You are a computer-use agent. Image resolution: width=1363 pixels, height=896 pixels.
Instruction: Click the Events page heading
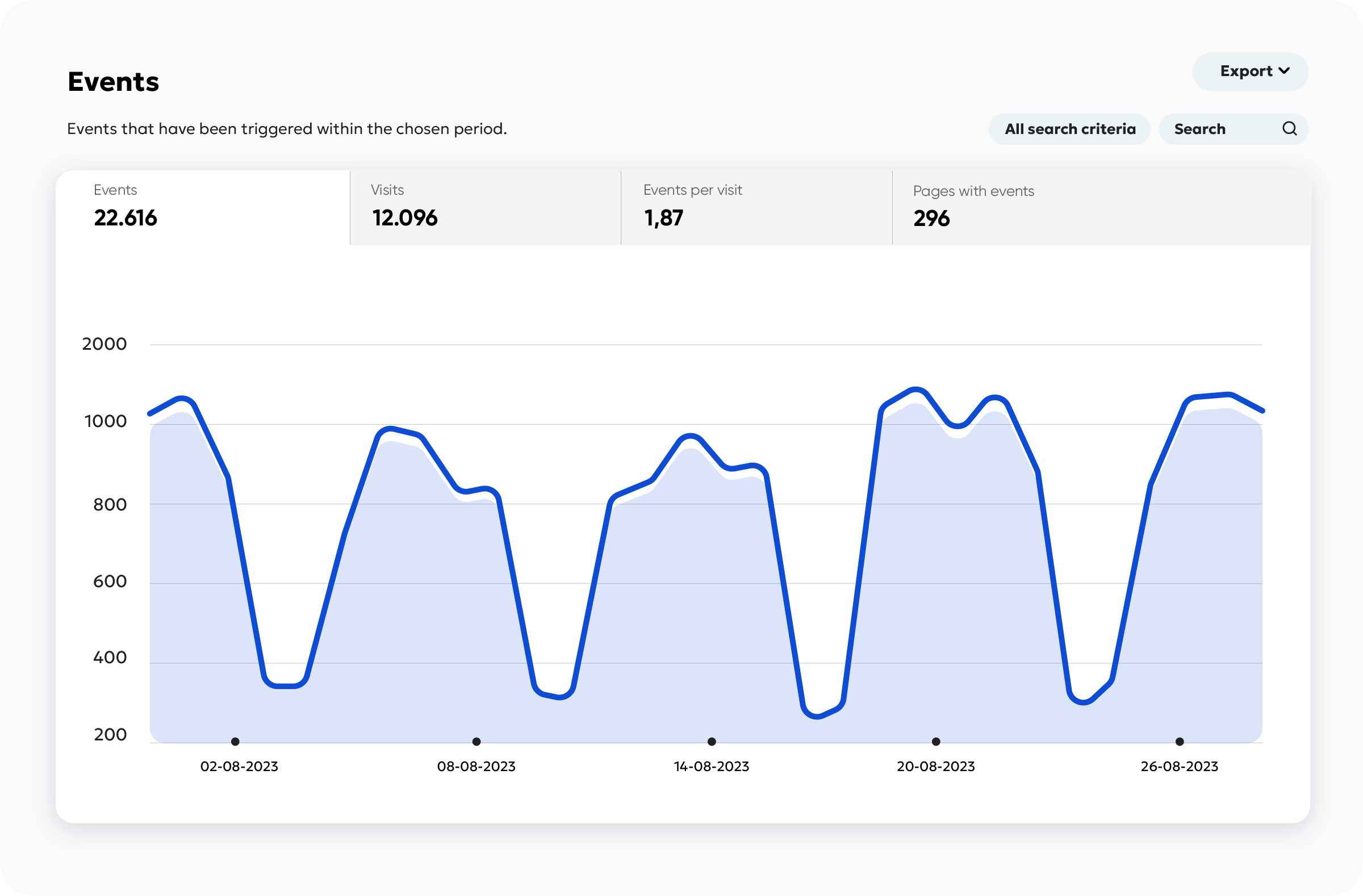pos(114,81)
